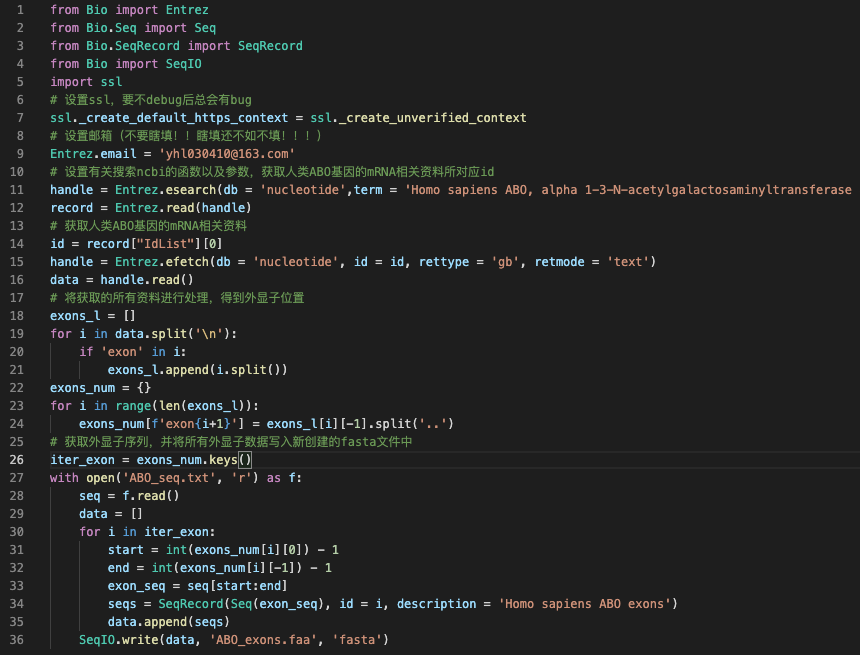Click the comment about ncbi on line 10
This screenshot has height=655, width=860.
pos(272,172)
